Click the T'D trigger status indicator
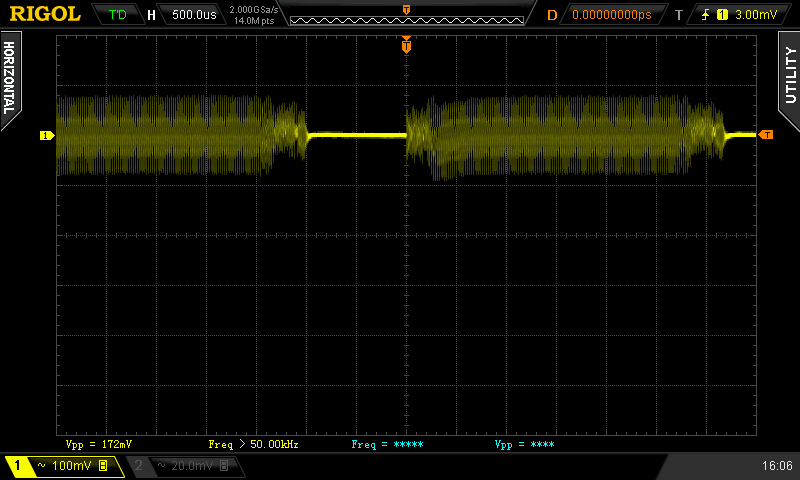 (x=118, y=15)
